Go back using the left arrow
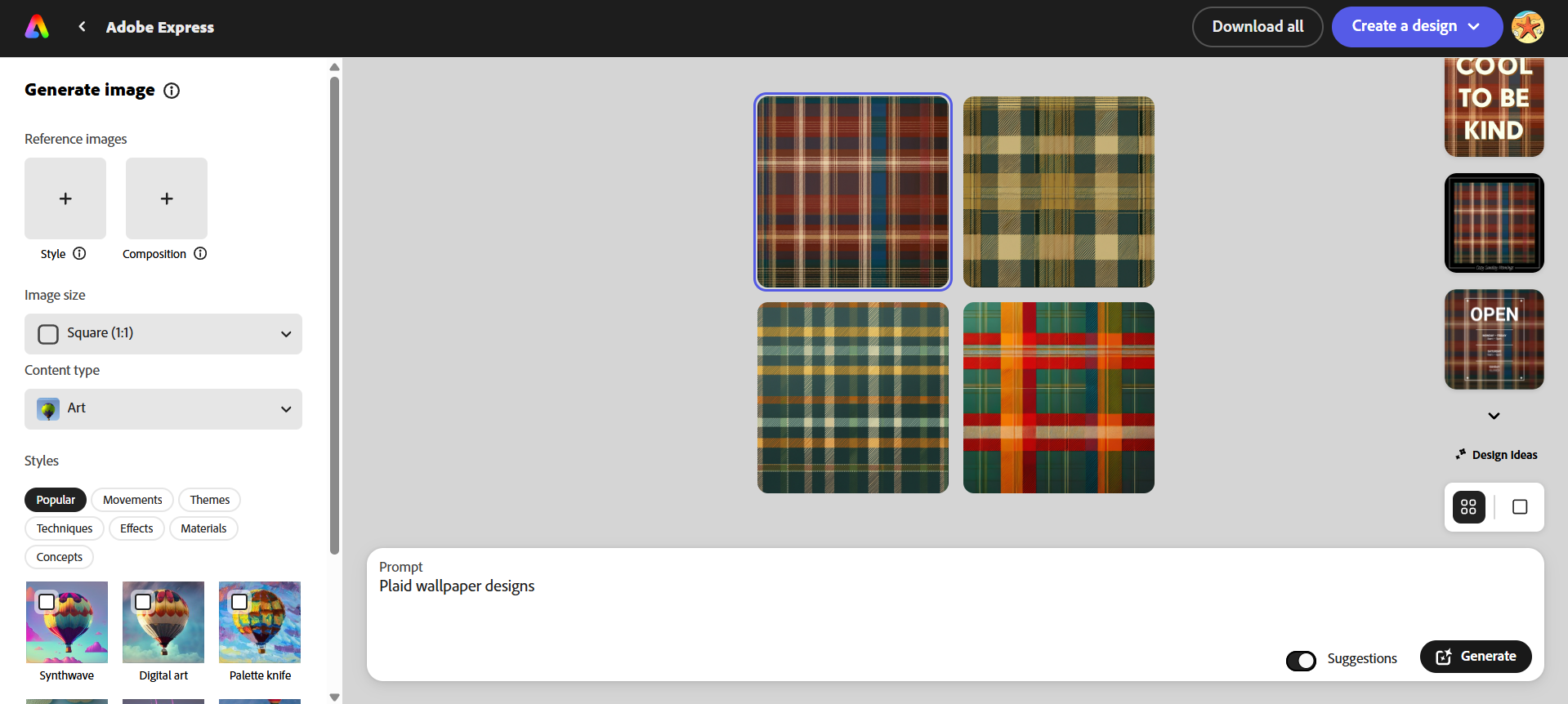Screen dimensions: 1568x704 (x=82, y=27)
